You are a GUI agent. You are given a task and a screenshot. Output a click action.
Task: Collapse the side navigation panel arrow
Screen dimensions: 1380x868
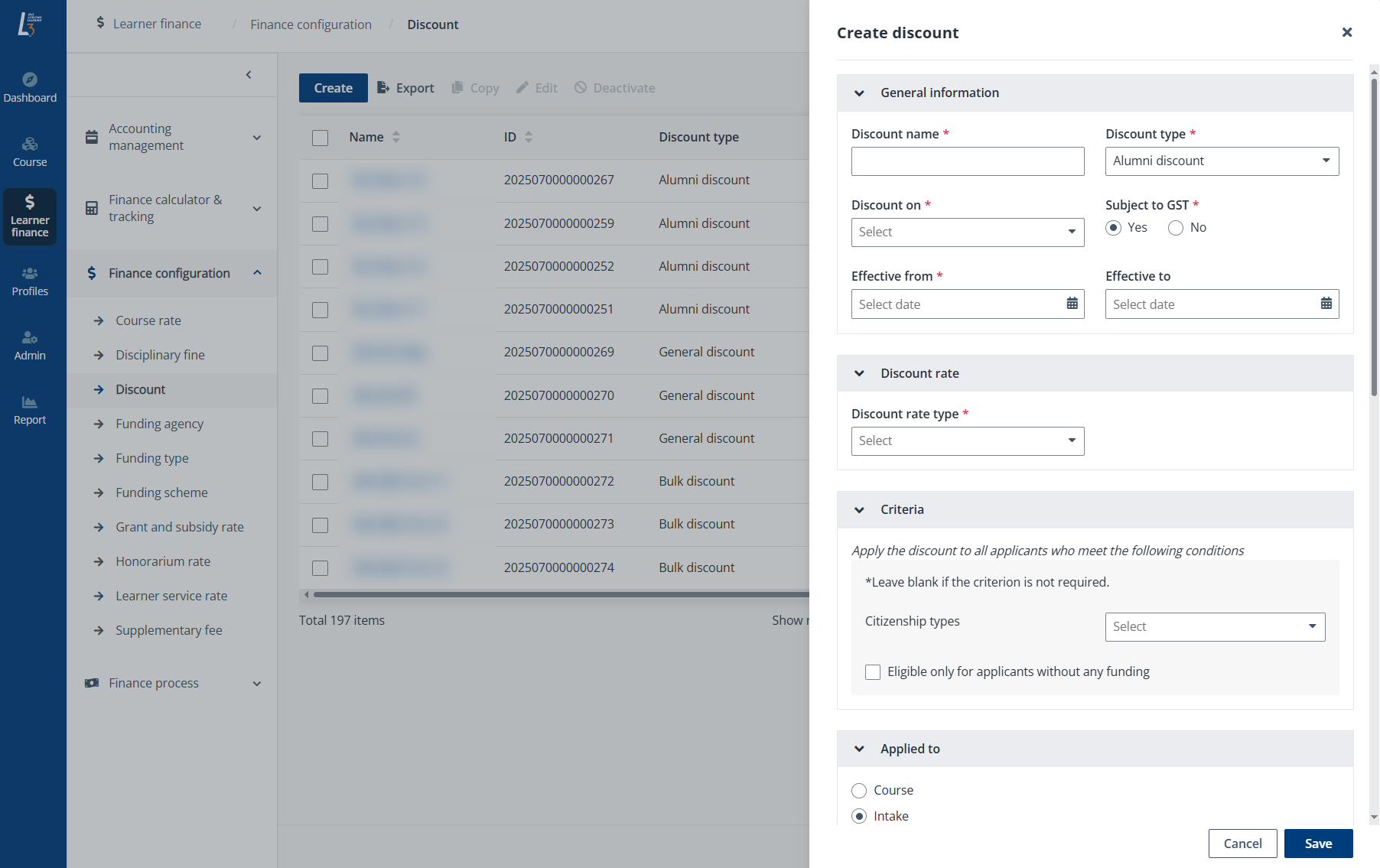[x=249, y=74]
